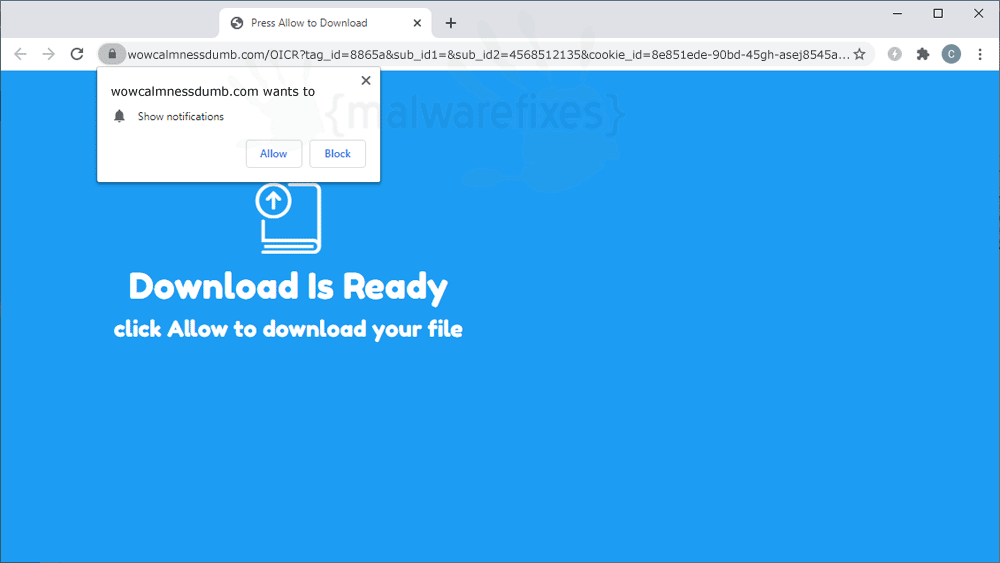Open Chrome's three-dot menu
Screen dimensions: 1000x563
tap(980, 54)
